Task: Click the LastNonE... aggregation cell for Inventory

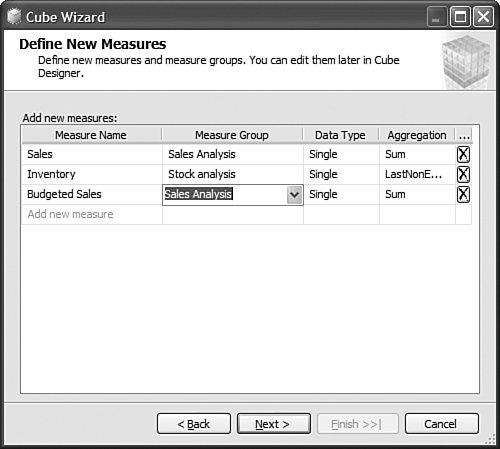Action: [417, 174]
